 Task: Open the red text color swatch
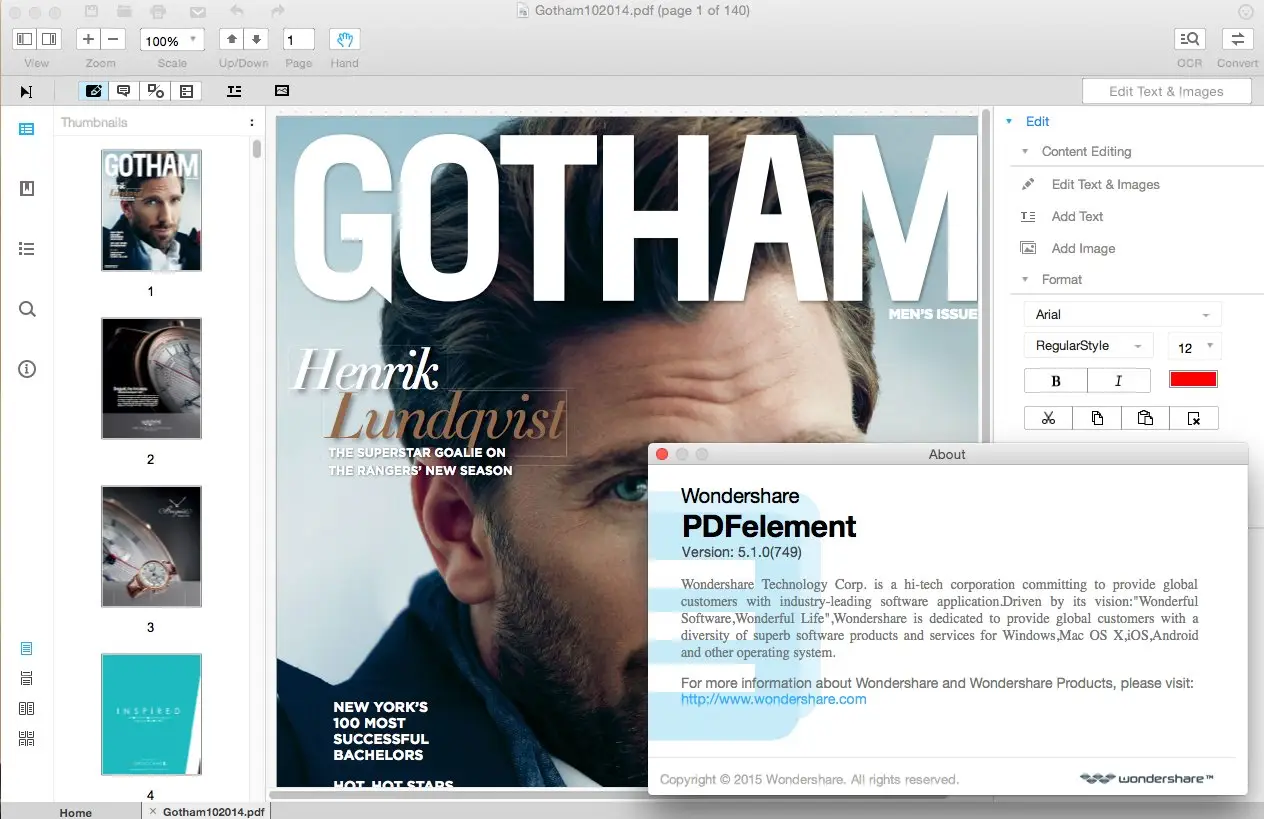1193,379
